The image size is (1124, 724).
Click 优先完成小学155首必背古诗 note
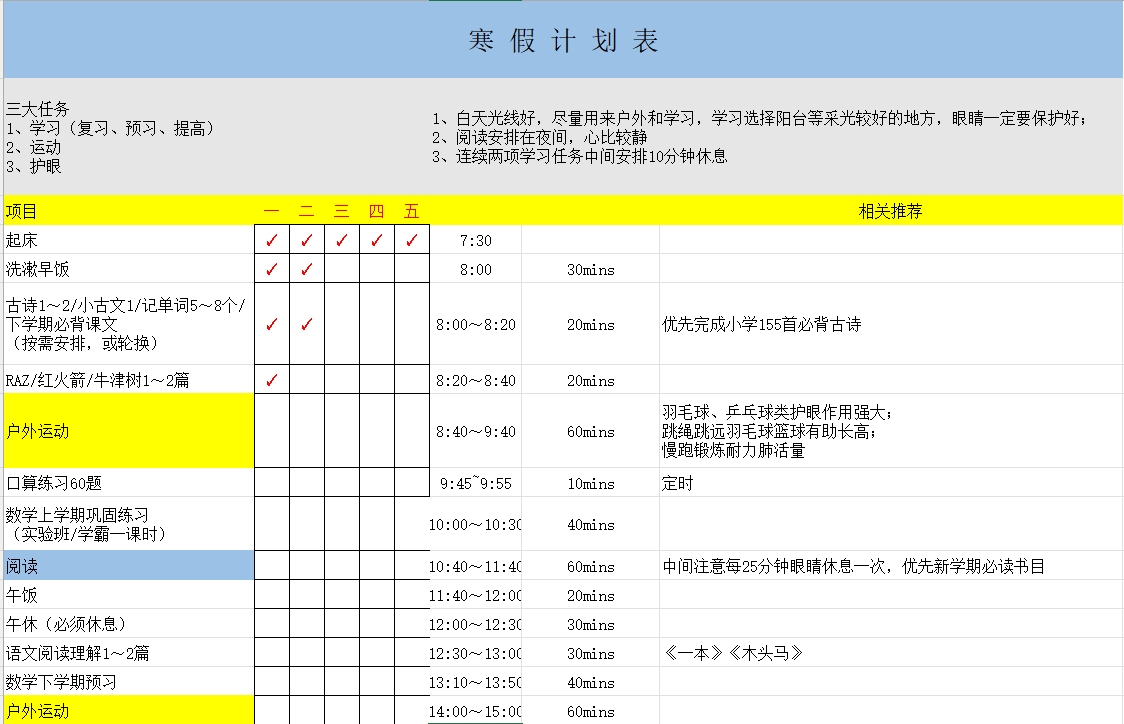coord(761,324)
